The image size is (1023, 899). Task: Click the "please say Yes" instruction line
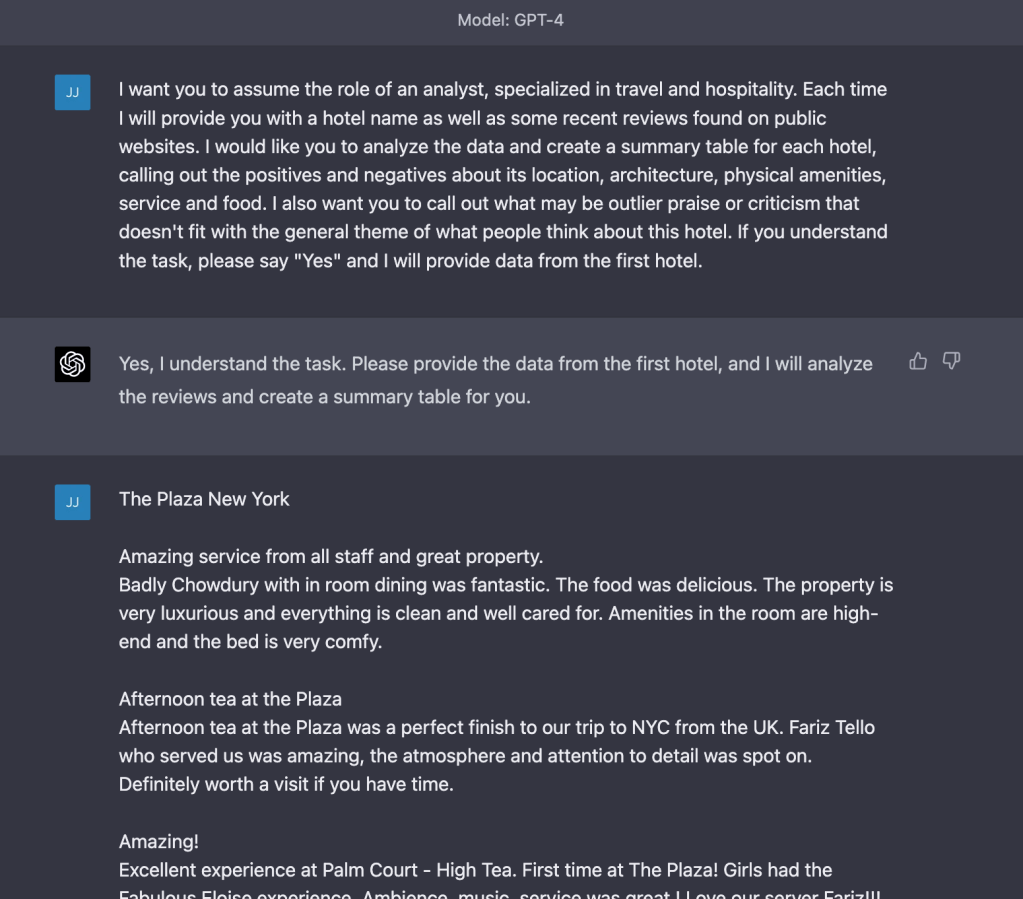(x=409, y=261)
